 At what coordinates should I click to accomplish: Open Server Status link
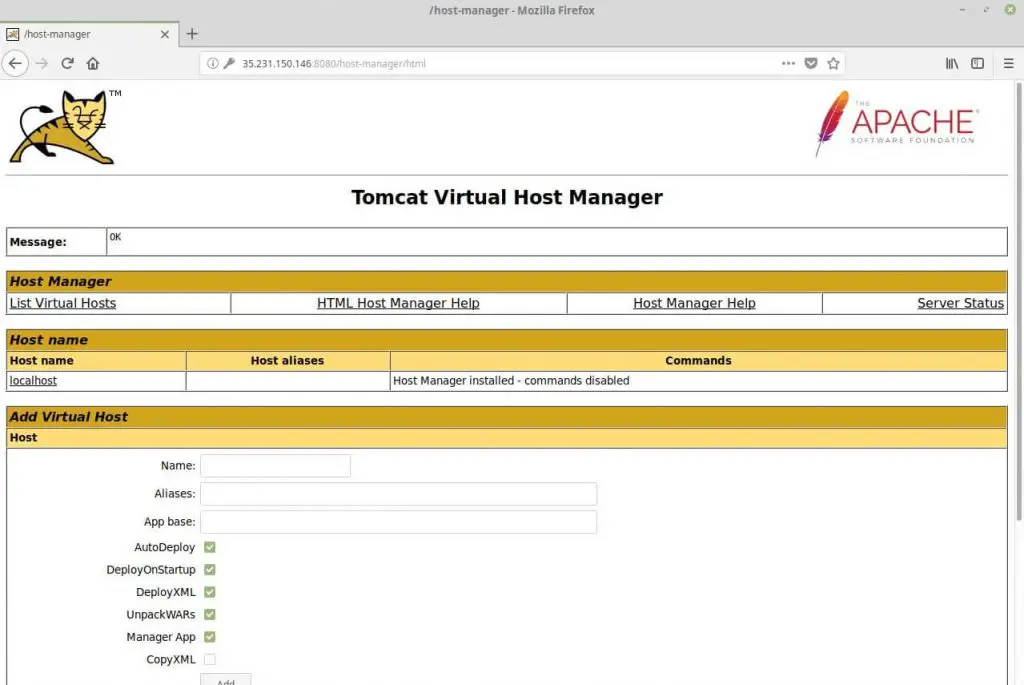(x=960, y=303)
